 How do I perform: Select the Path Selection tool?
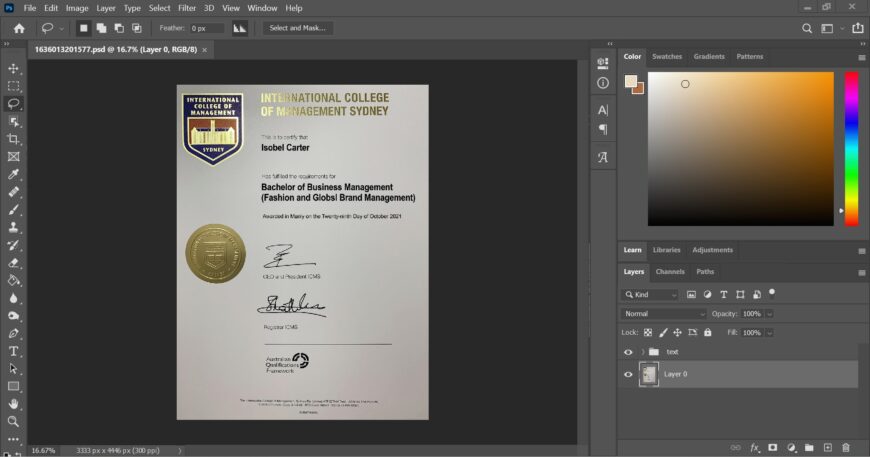pyautogui.click(x=13, y=369)
